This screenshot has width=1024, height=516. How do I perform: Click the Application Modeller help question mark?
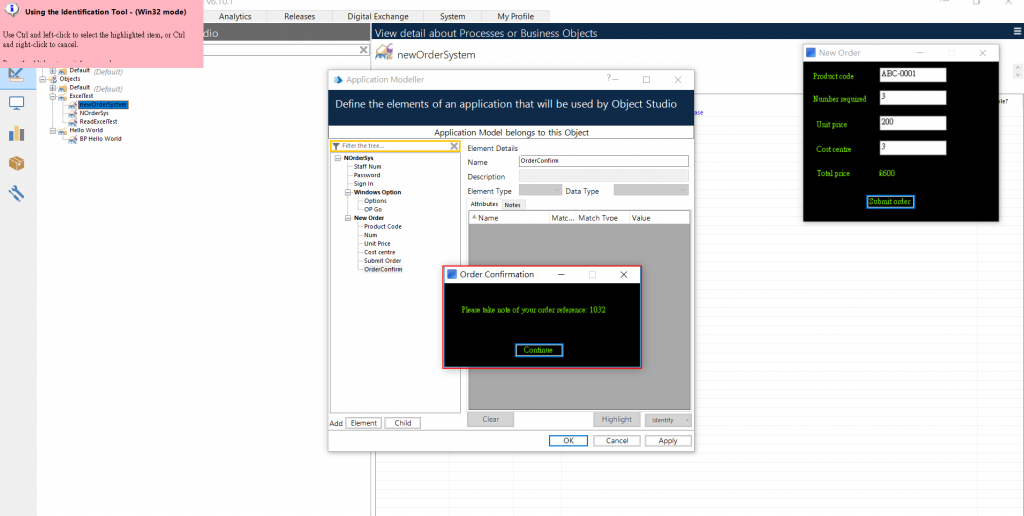[x=609, y=78]
